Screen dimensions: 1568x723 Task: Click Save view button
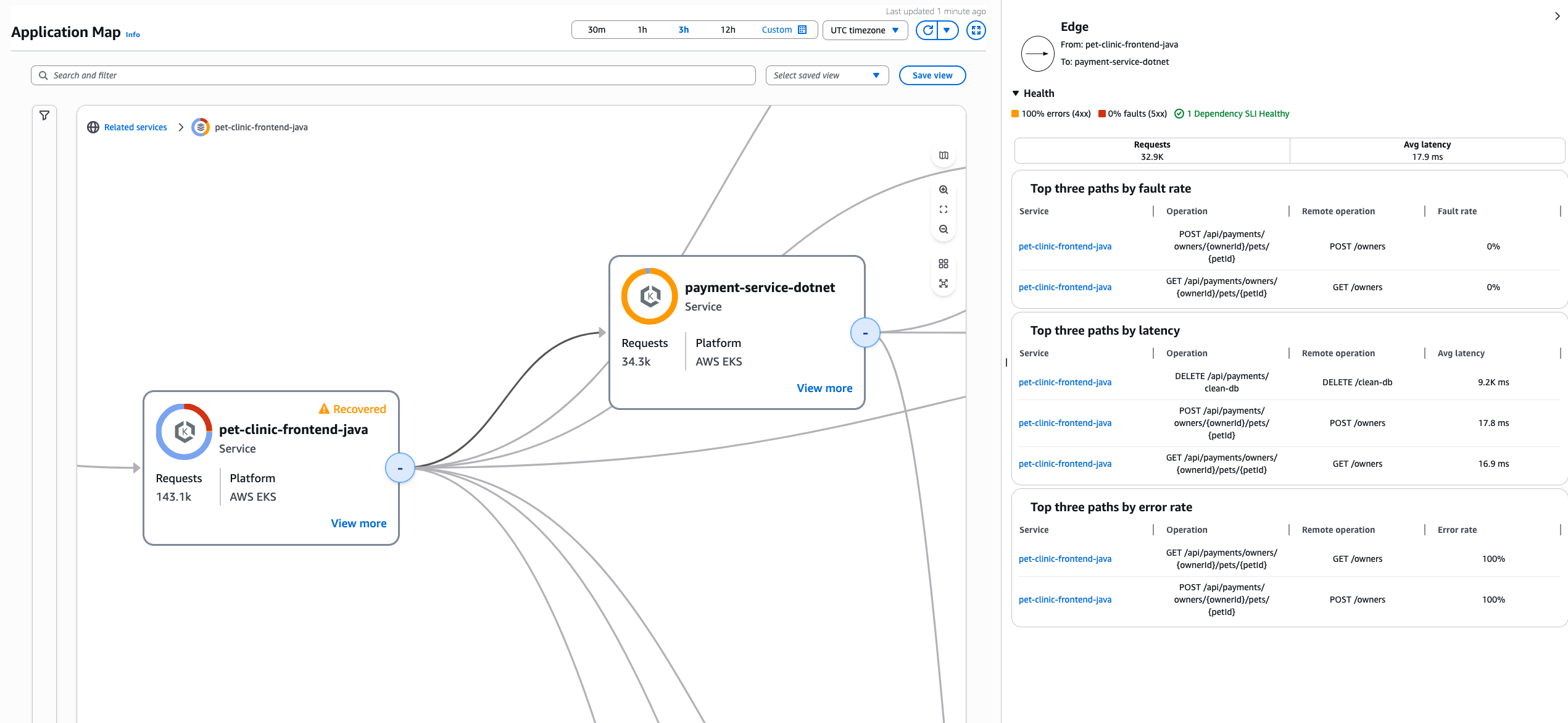pyautogui.click(x=932, y=75)
